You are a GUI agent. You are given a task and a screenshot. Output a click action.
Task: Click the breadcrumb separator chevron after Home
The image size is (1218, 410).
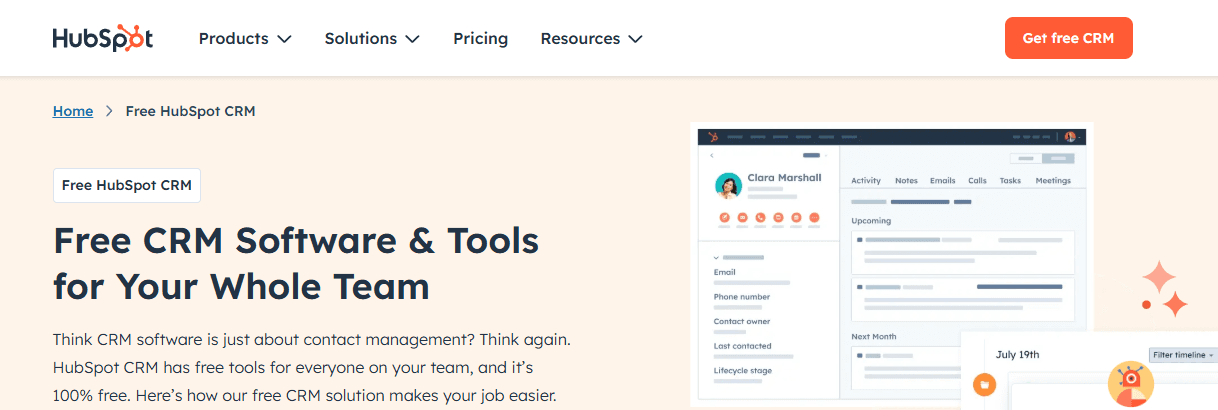[109, 111]
